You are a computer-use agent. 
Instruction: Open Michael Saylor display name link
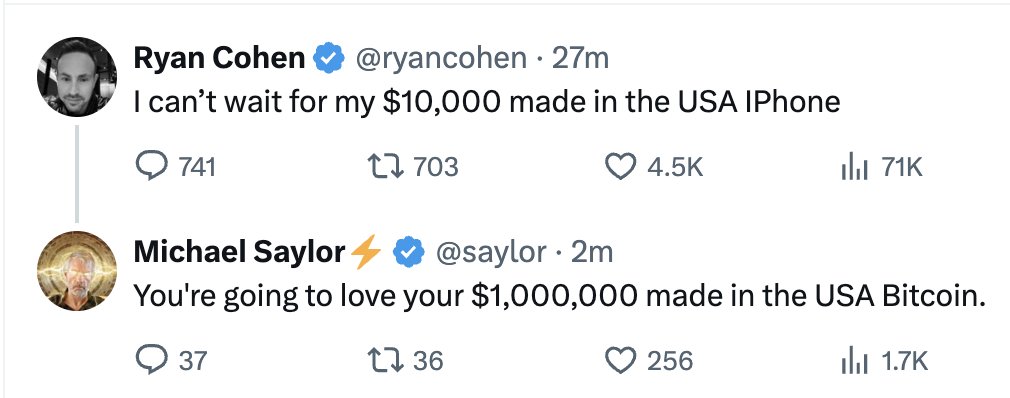(239, 252)
